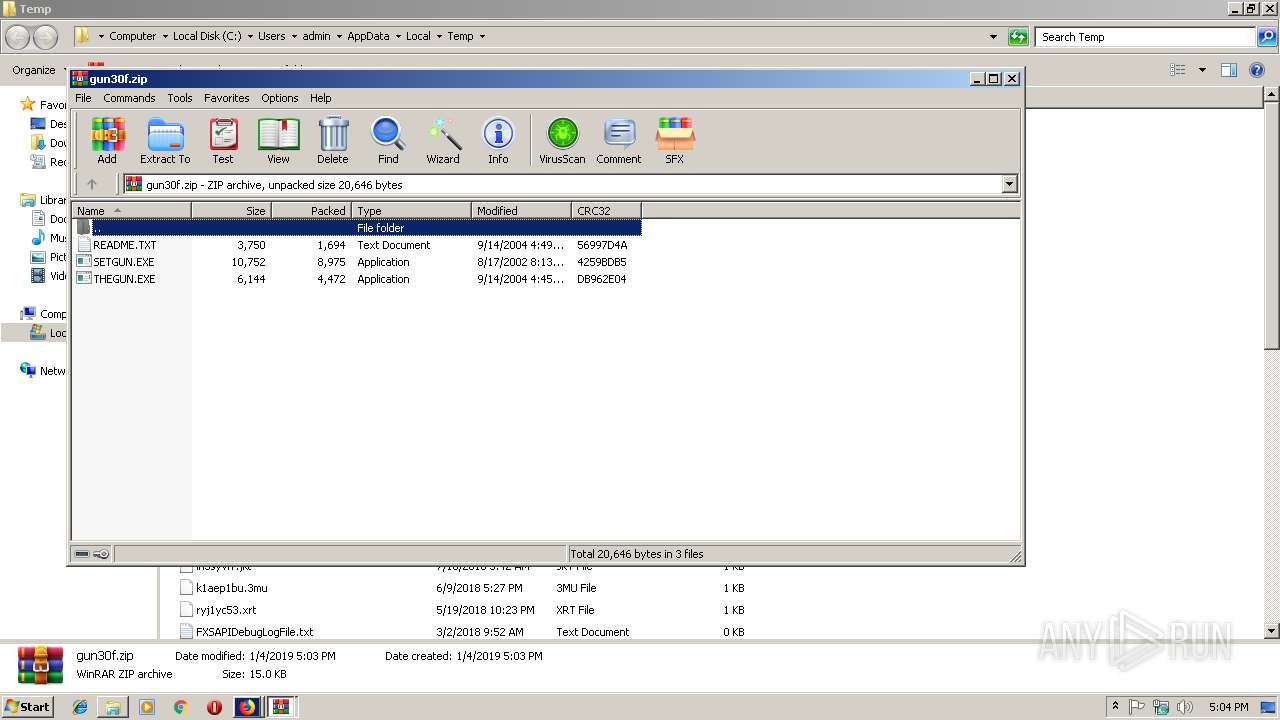This screenshot has width=1280, height=720.
Task: Refresh the Temp folder in Explorer
Action: [x=1018, y=37]
